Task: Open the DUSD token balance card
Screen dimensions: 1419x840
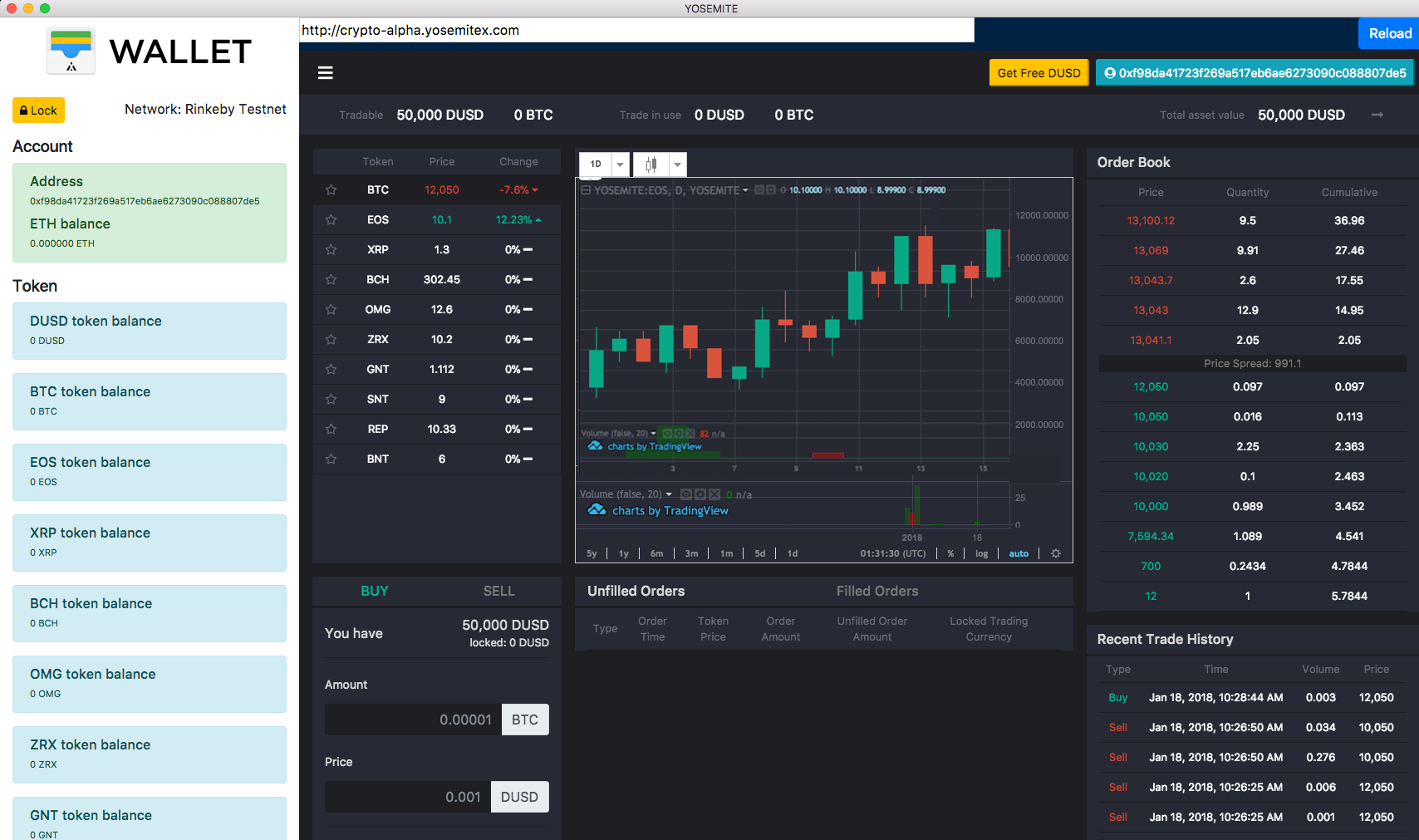Action: (x=150, y=331)
